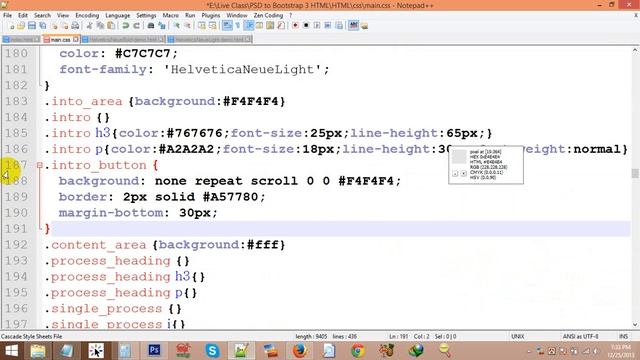Switch to the main.css tab

[x=60, y=40]
